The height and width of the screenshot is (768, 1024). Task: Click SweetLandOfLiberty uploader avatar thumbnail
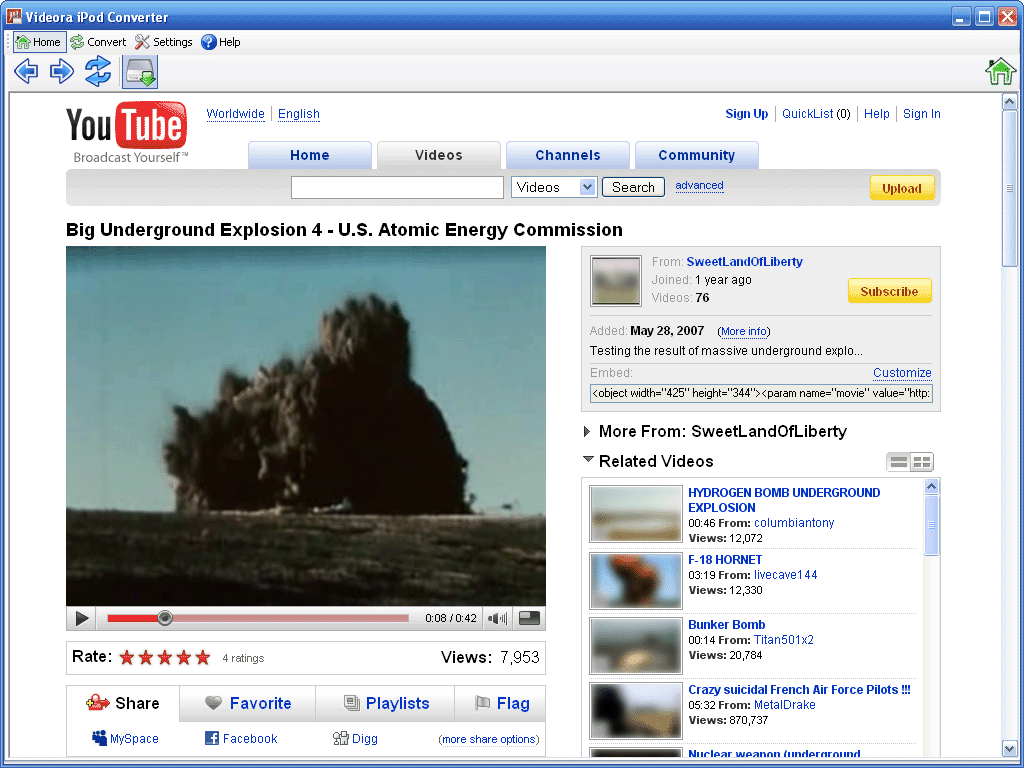tap(616, 281)
